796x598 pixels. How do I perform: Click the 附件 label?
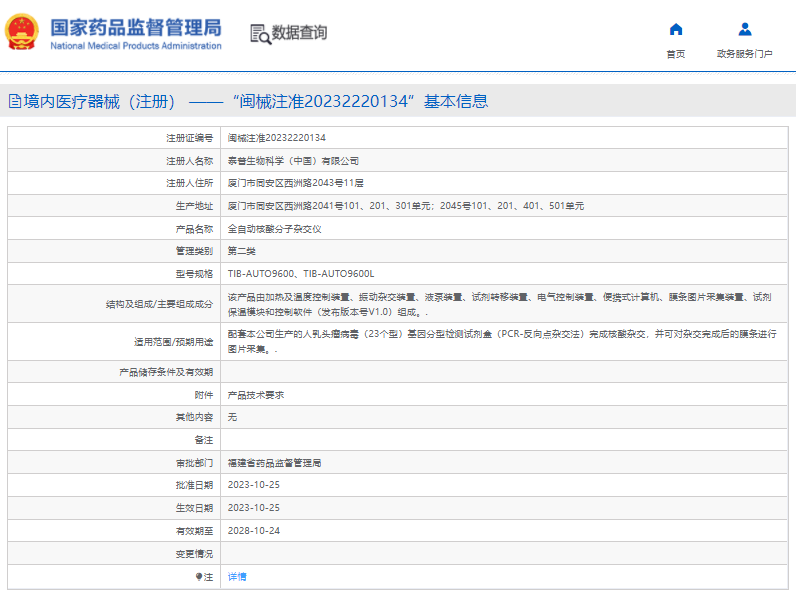pyautogui.click(x=204, y=395)
